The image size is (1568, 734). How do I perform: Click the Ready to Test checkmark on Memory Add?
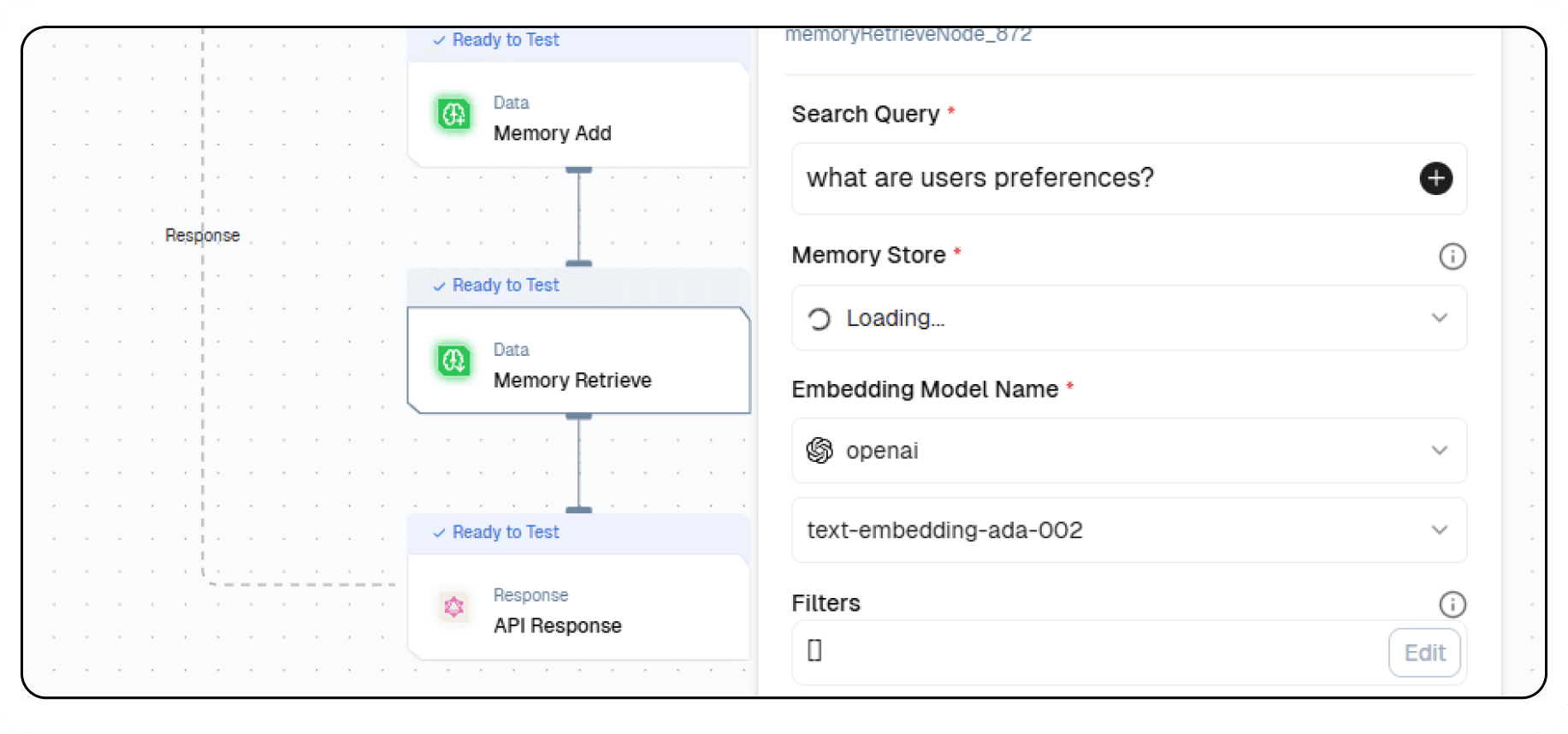[440, 39]
